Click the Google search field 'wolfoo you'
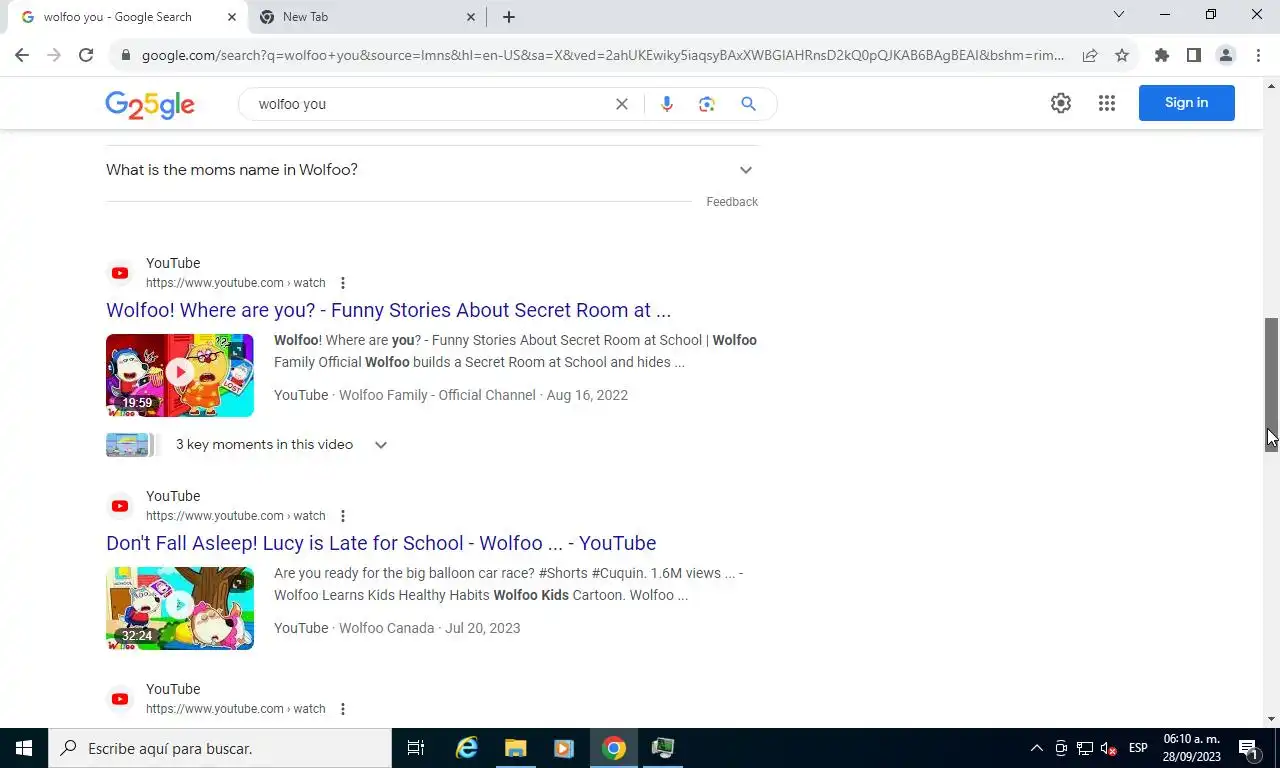The height and width of the screenshot is (768, 1280). (430, 104)
